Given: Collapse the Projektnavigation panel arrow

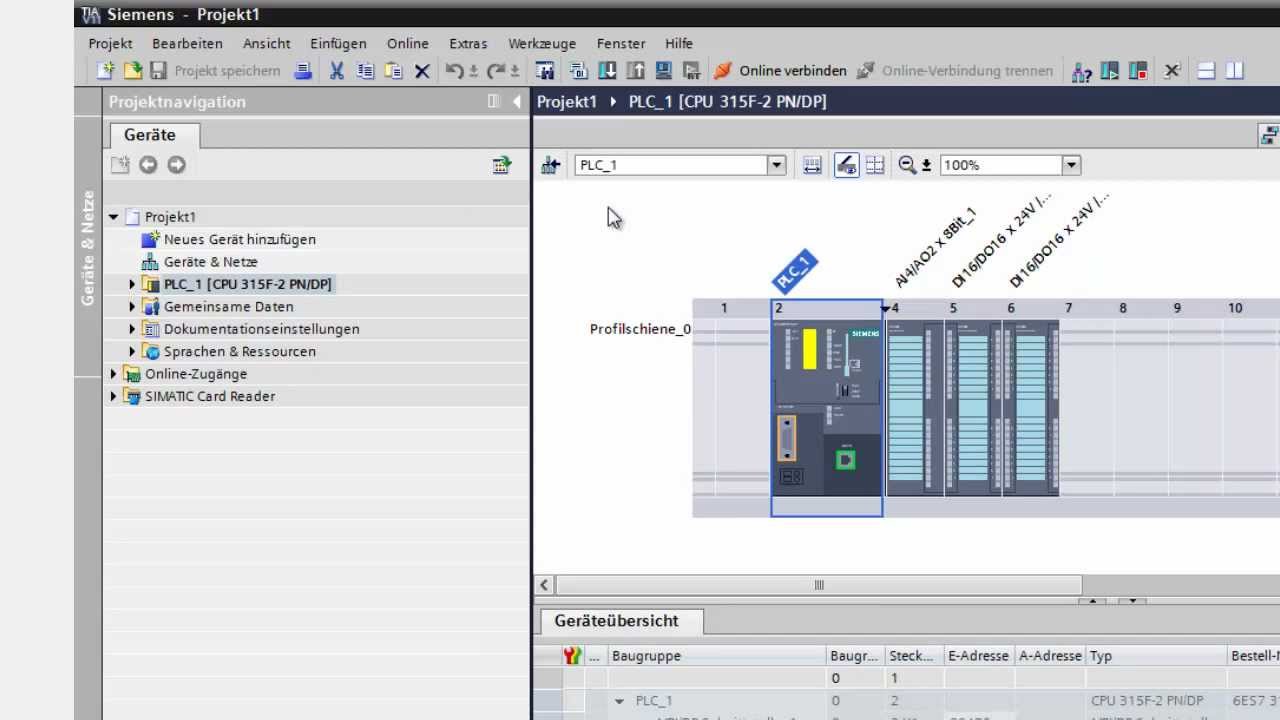Looking at the screenshot, I should [x=516, y=101].
